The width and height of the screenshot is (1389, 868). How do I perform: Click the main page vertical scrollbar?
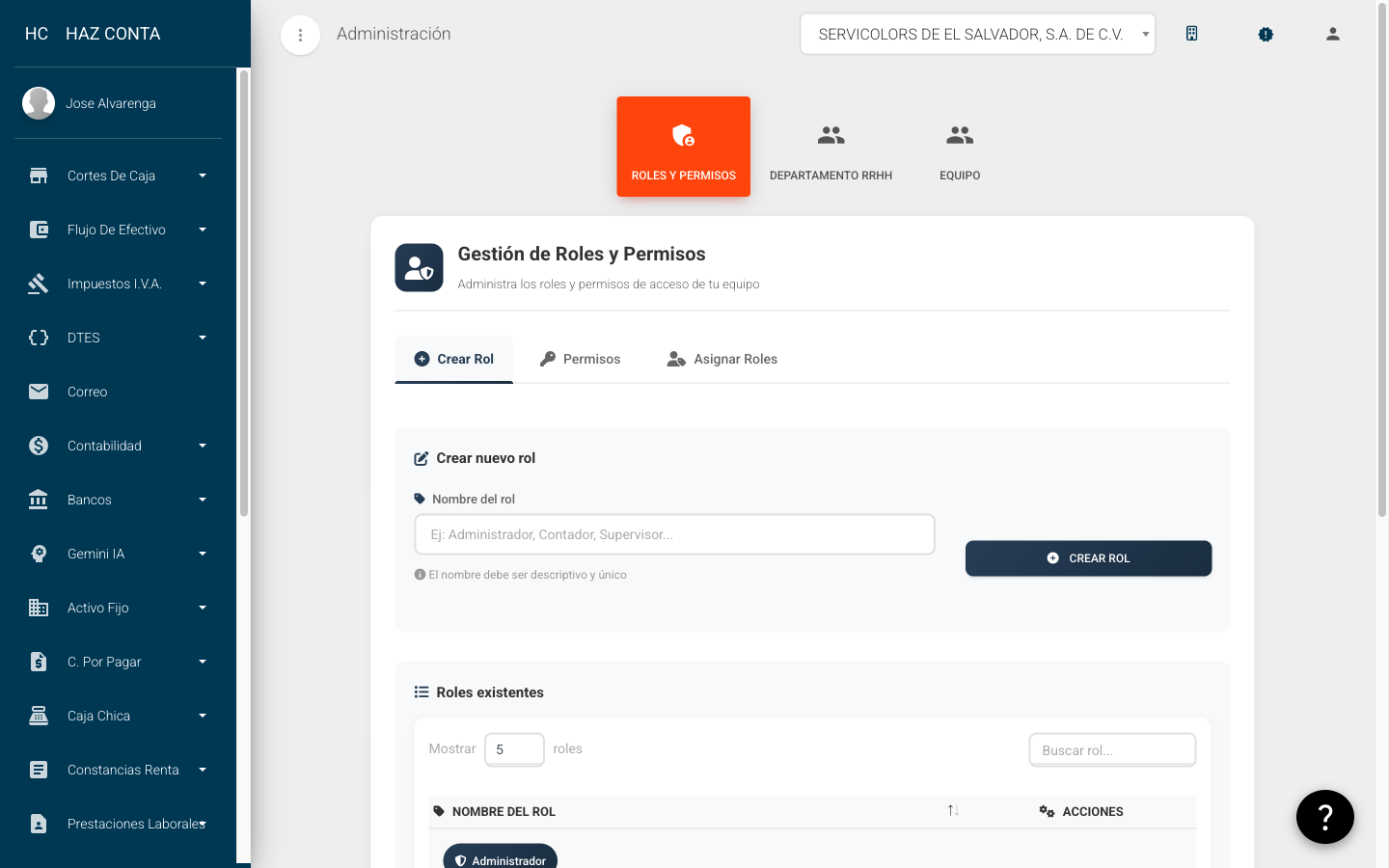[x=1382, y=260]
